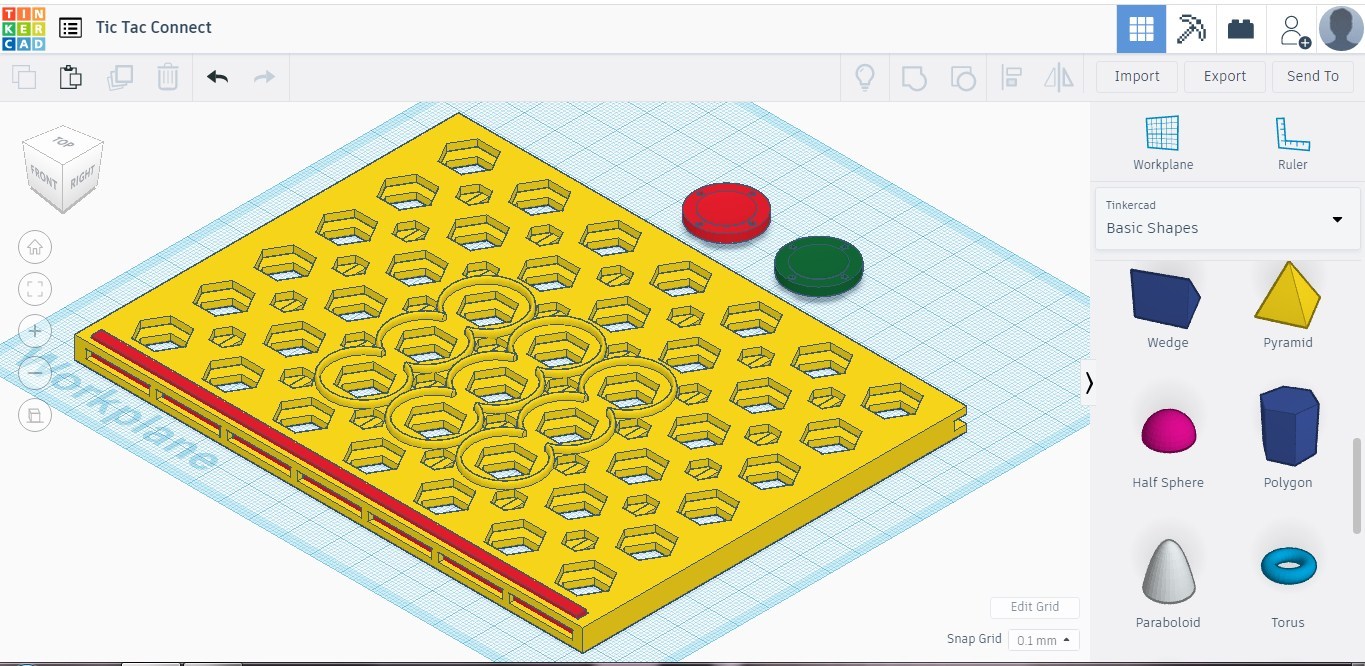The image size is (1365, 666).
Task: Click the Group shapes icon
Action: tap(914, 77)
